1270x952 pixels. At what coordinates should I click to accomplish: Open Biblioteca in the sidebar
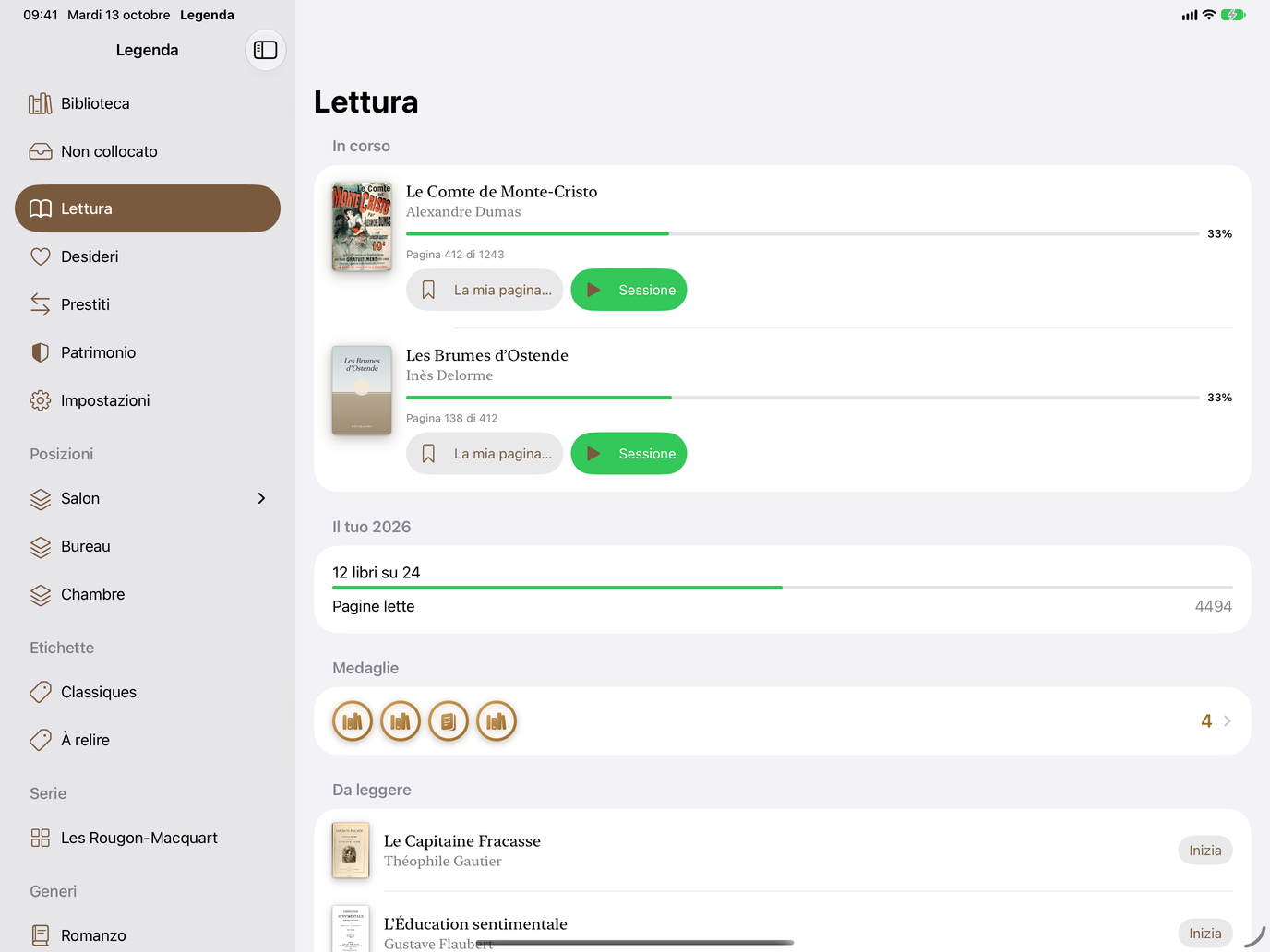pyautogui.click(x=148, y=103)
